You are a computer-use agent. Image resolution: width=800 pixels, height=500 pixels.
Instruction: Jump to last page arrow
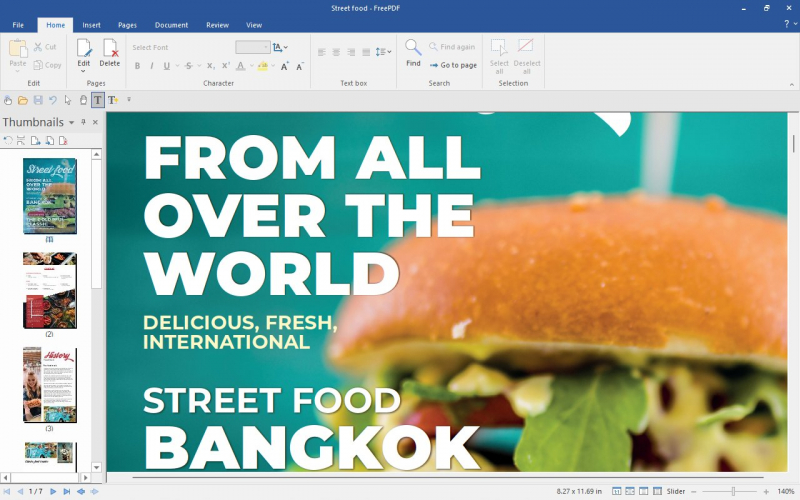(66, 491)
